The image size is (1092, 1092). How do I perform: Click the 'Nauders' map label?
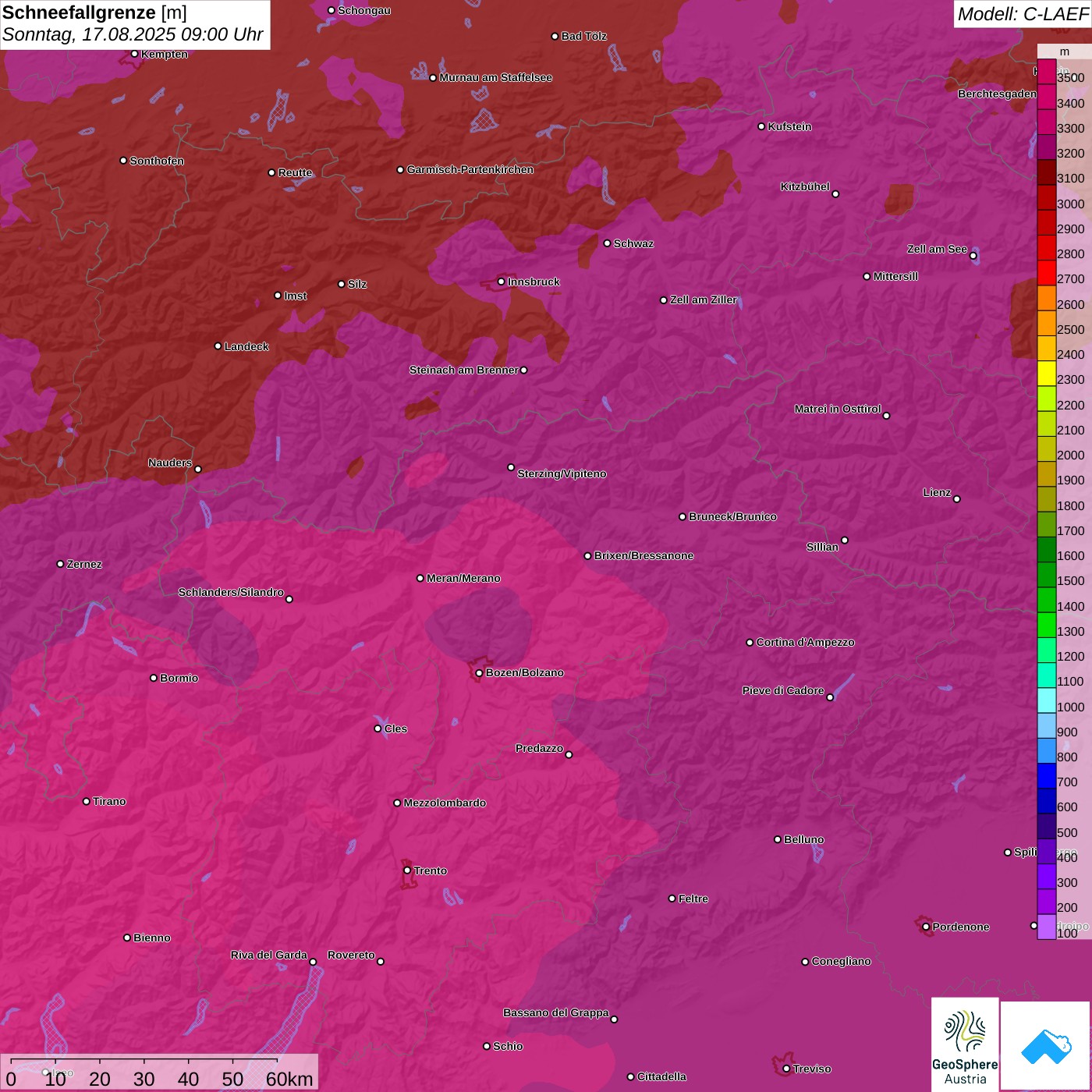coord(170,463)
